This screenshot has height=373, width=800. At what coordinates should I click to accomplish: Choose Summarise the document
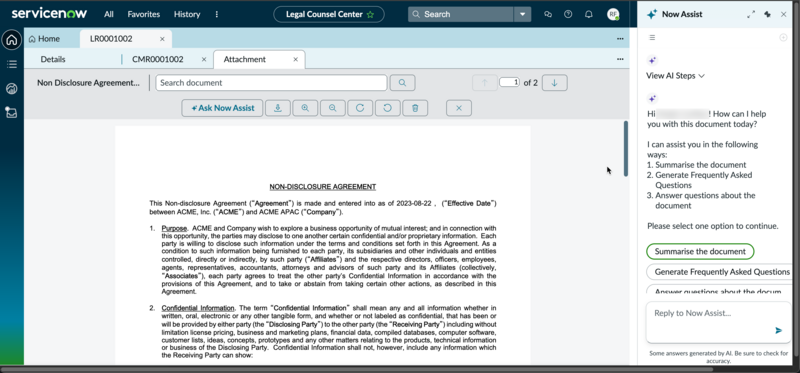point(700,251)
